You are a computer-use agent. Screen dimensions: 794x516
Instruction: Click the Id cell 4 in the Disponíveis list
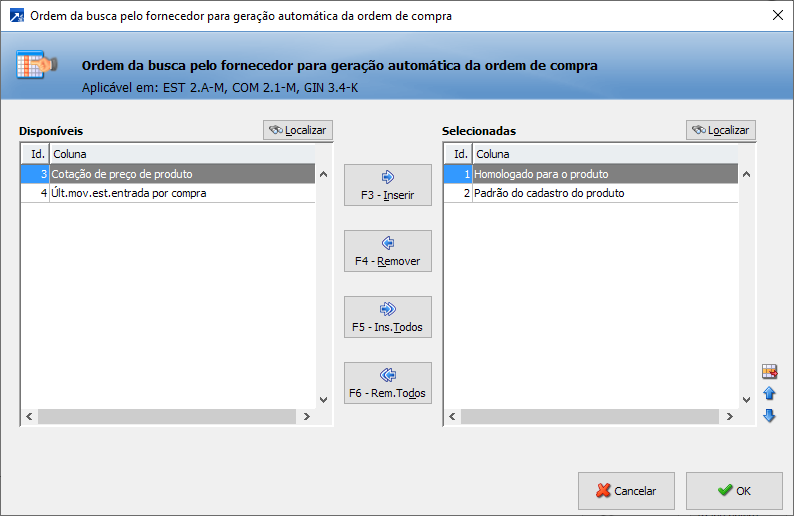click(x=35, y=193)
